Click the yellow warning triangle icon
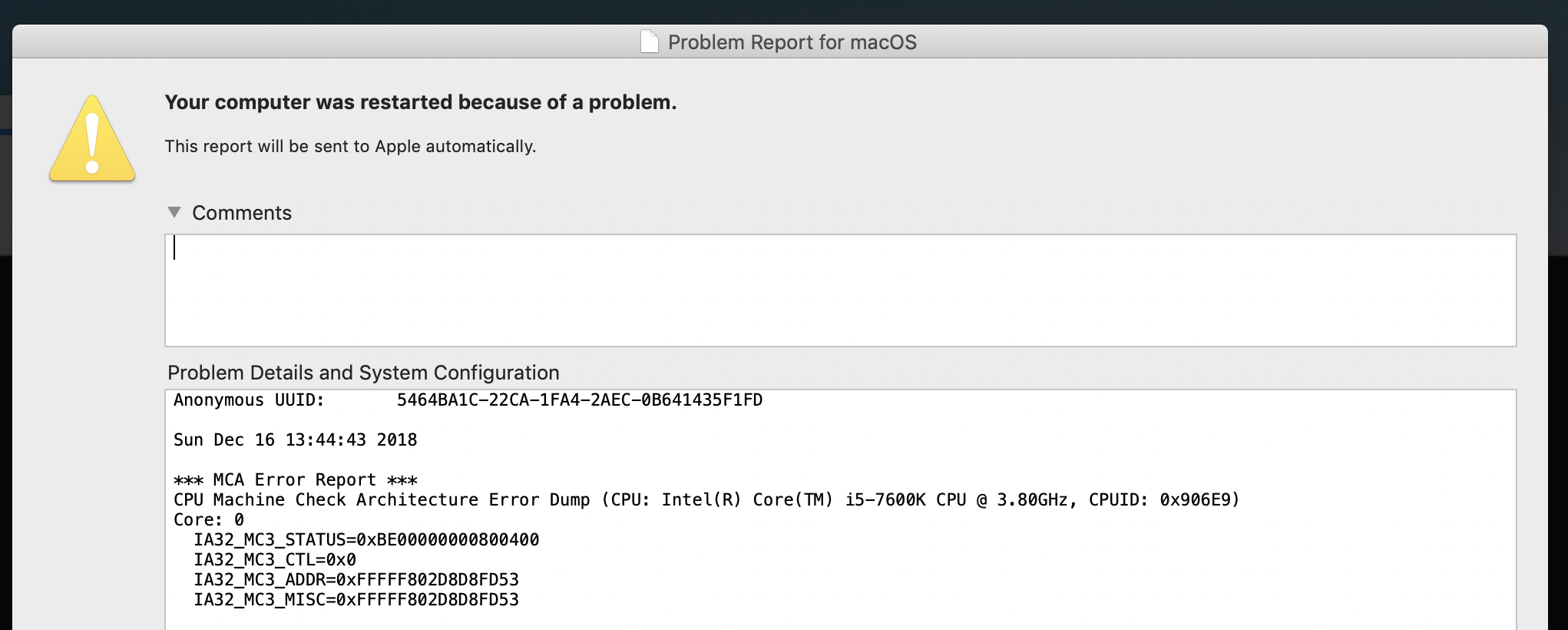The height and width of the screenshot is (630, 1568). (92, 139)
